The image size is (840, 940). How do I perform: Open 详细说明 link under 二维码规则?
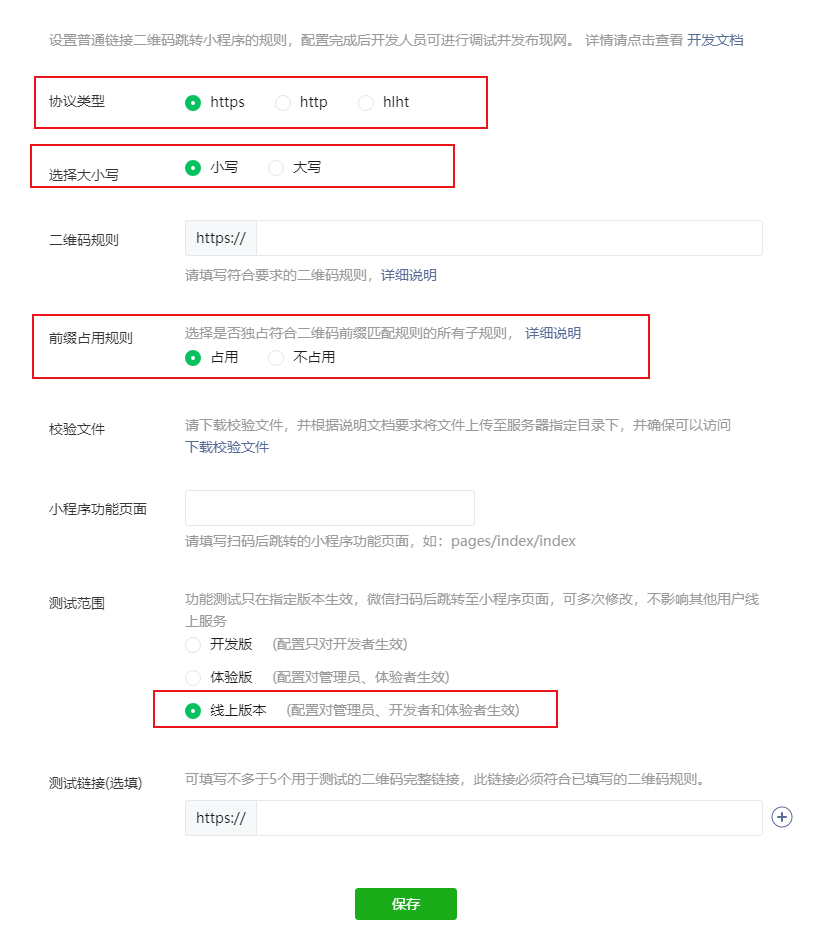point(409,275)
